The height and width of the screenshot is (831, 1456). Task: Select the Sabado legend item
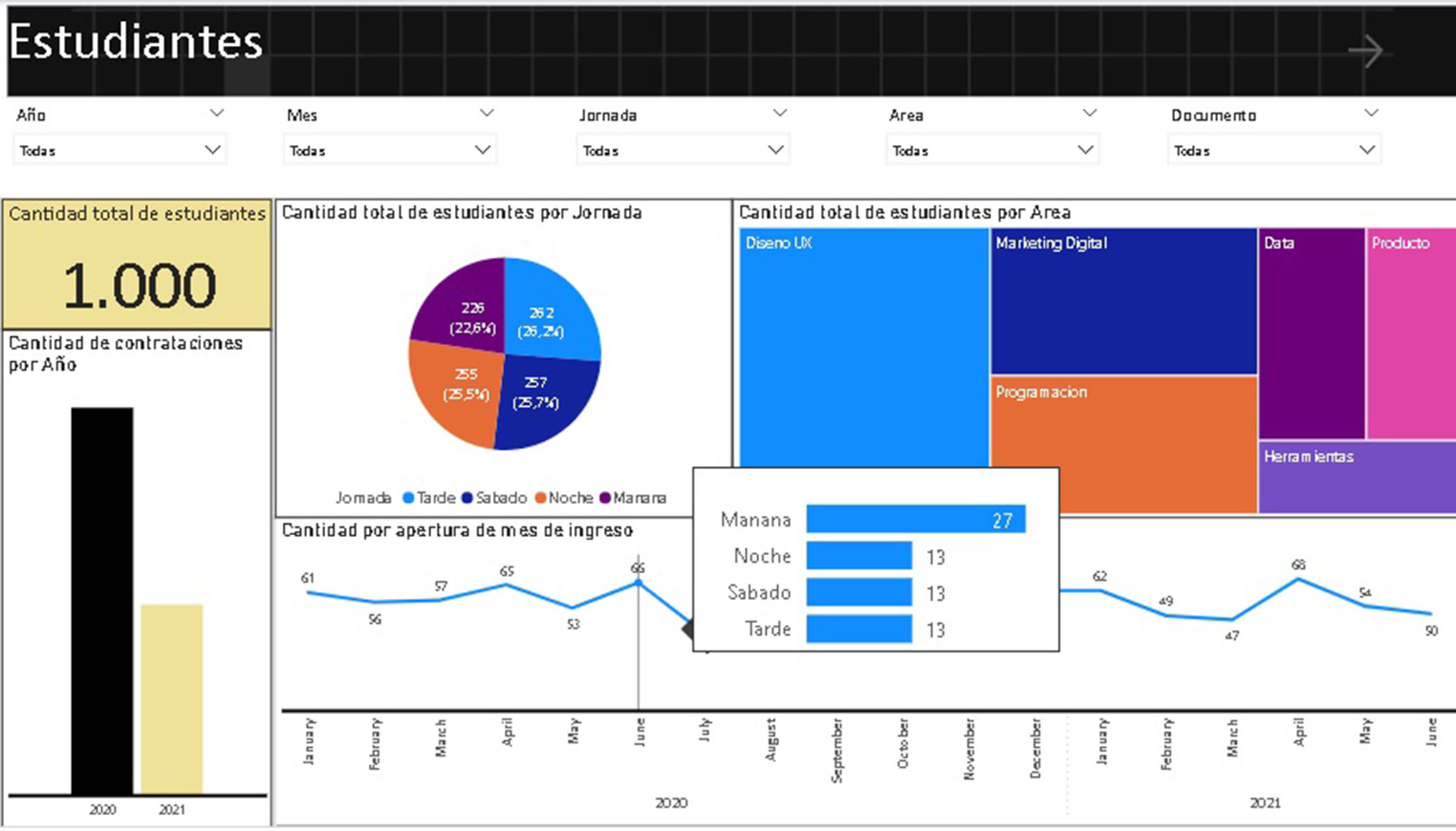(x=501, y=498)
